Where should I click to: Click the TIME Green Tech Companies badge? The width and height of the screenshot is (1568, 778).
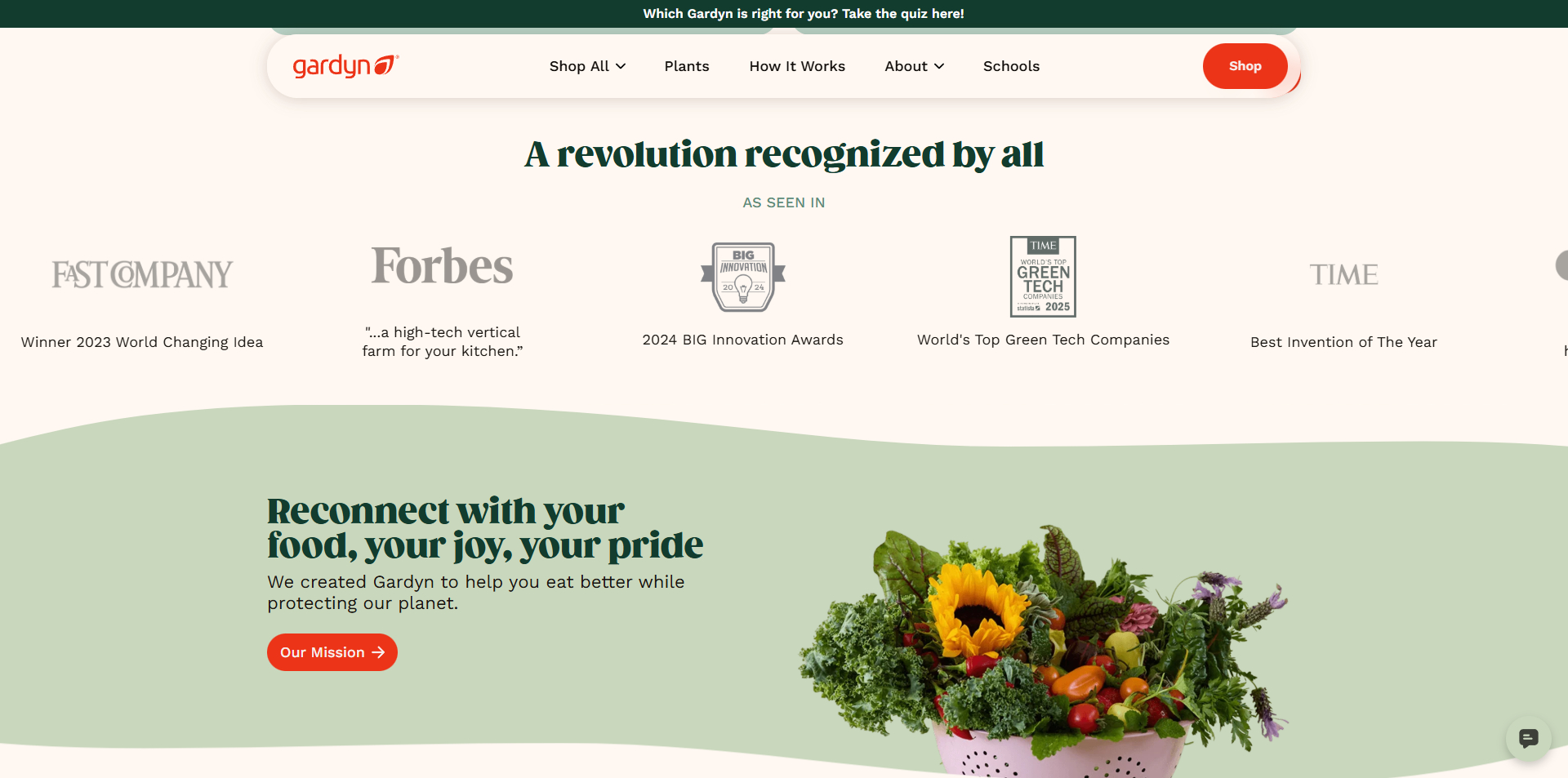click(x=1043, y=277)
